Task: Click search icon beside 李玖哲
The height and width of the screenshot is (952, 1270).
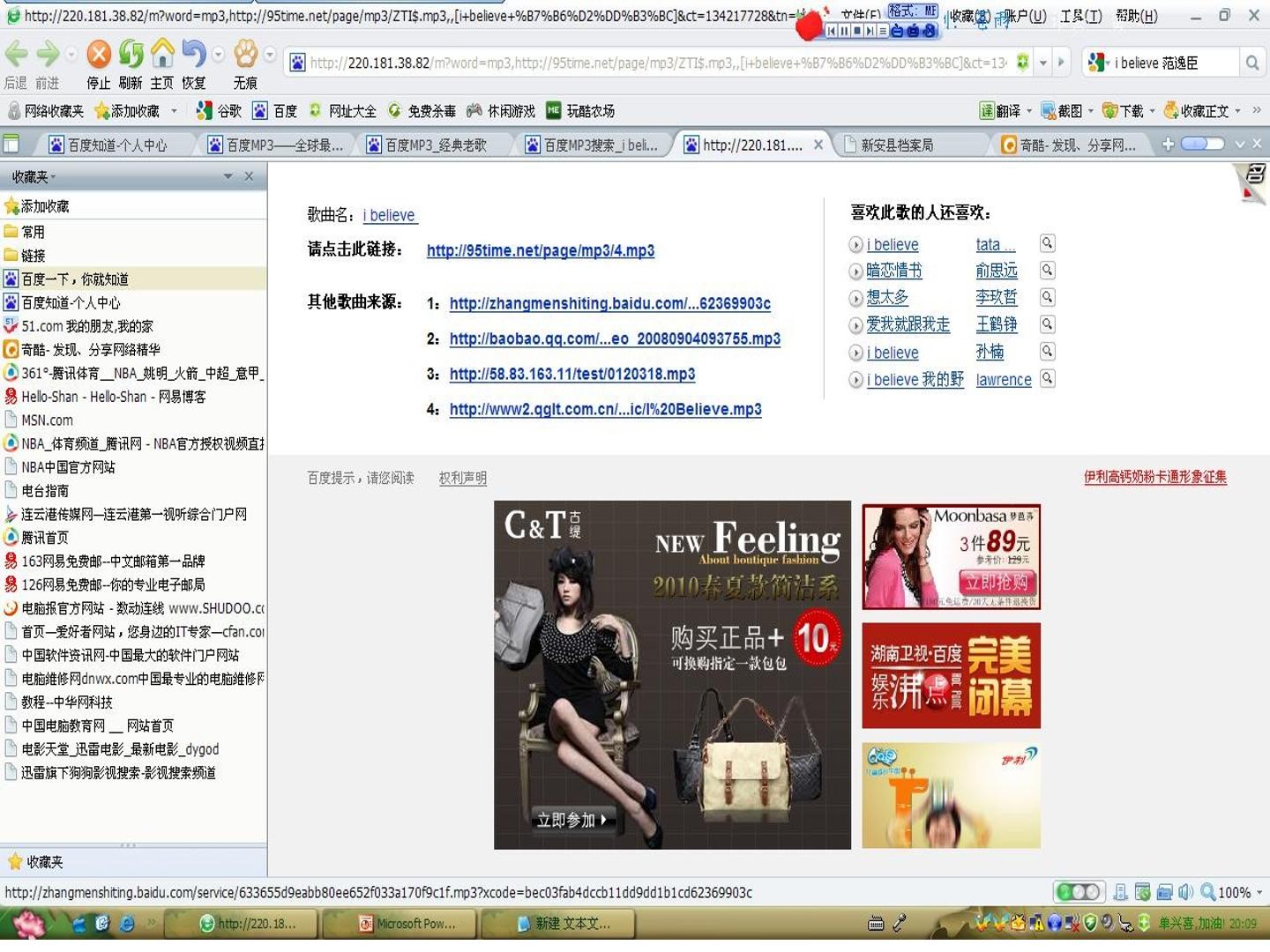Action: tap(1047, 297)
